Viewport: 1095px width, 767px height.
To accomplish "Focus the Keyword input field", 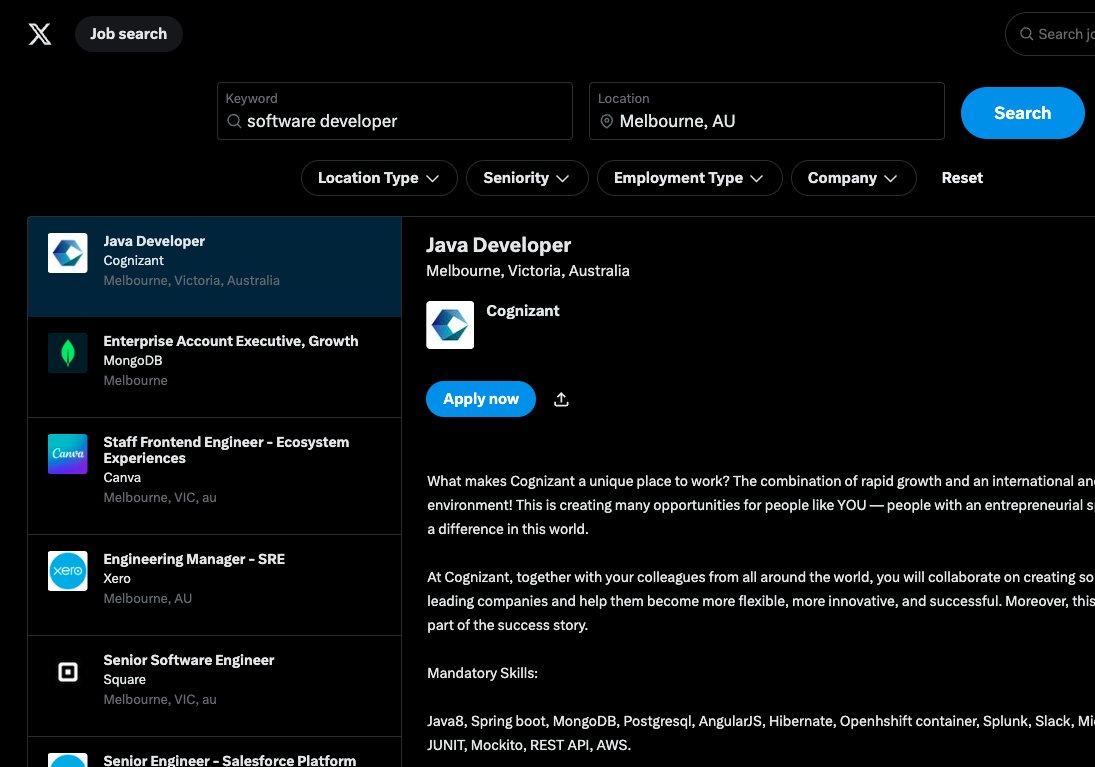I will pyautogui.click(x=395, y=111).
